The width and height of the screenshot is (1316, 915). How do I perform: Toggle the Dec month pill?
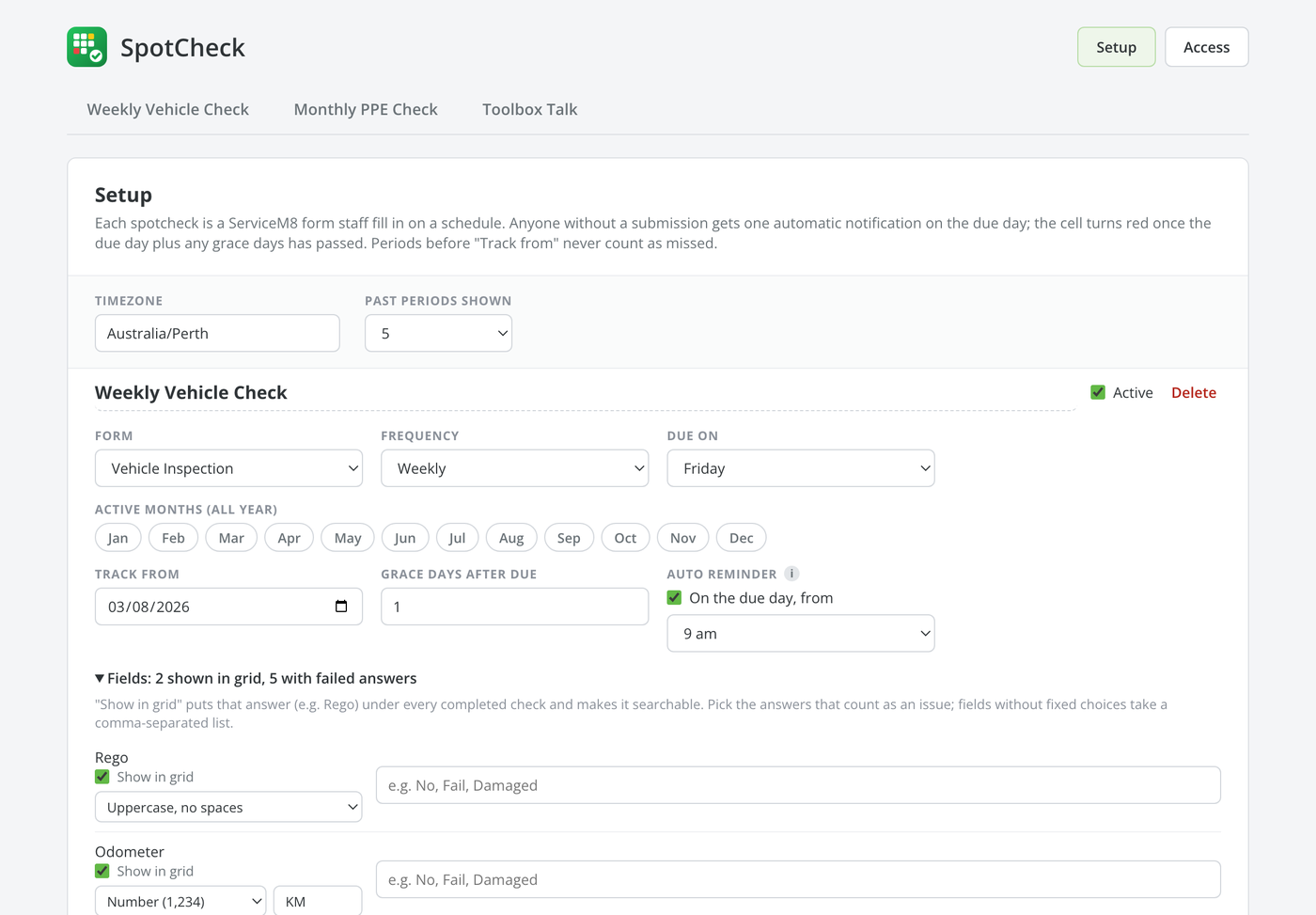(x=742, y=538)
